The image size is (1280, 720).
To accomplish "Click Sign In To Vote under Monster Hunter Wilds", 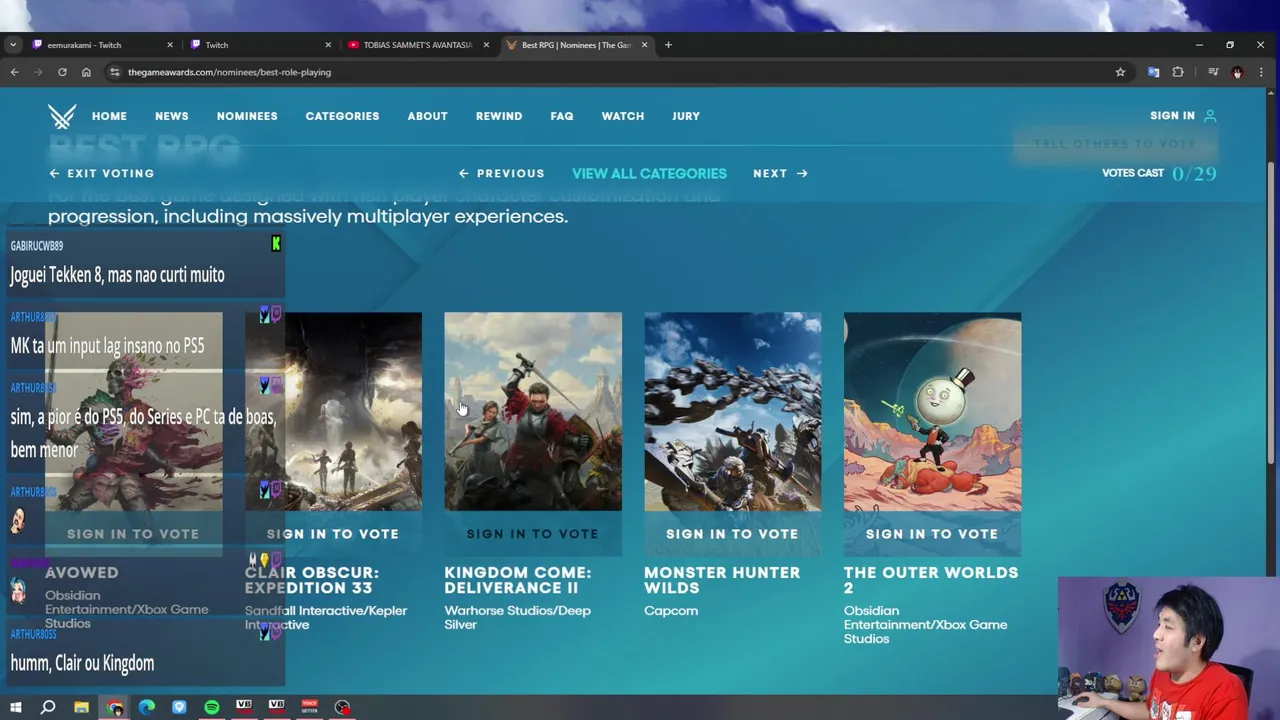I will [732, 534].
